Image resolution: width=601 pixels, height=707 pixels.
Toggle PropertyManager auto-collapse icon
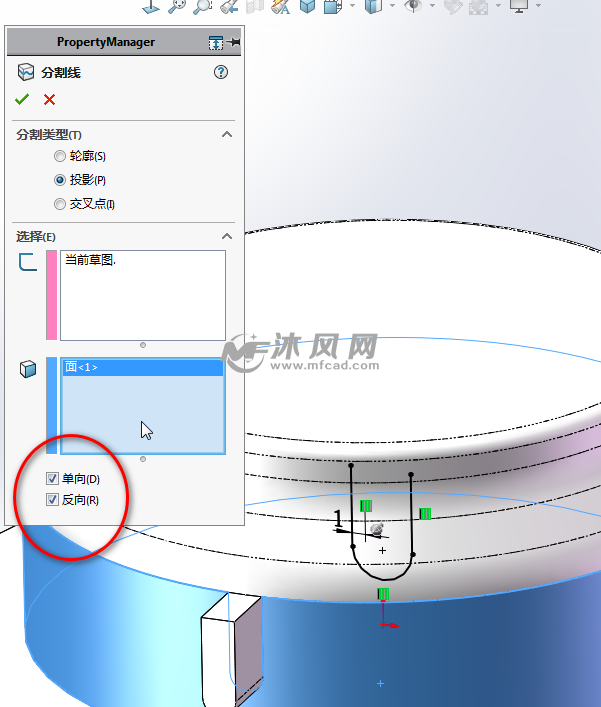[216, 43]
